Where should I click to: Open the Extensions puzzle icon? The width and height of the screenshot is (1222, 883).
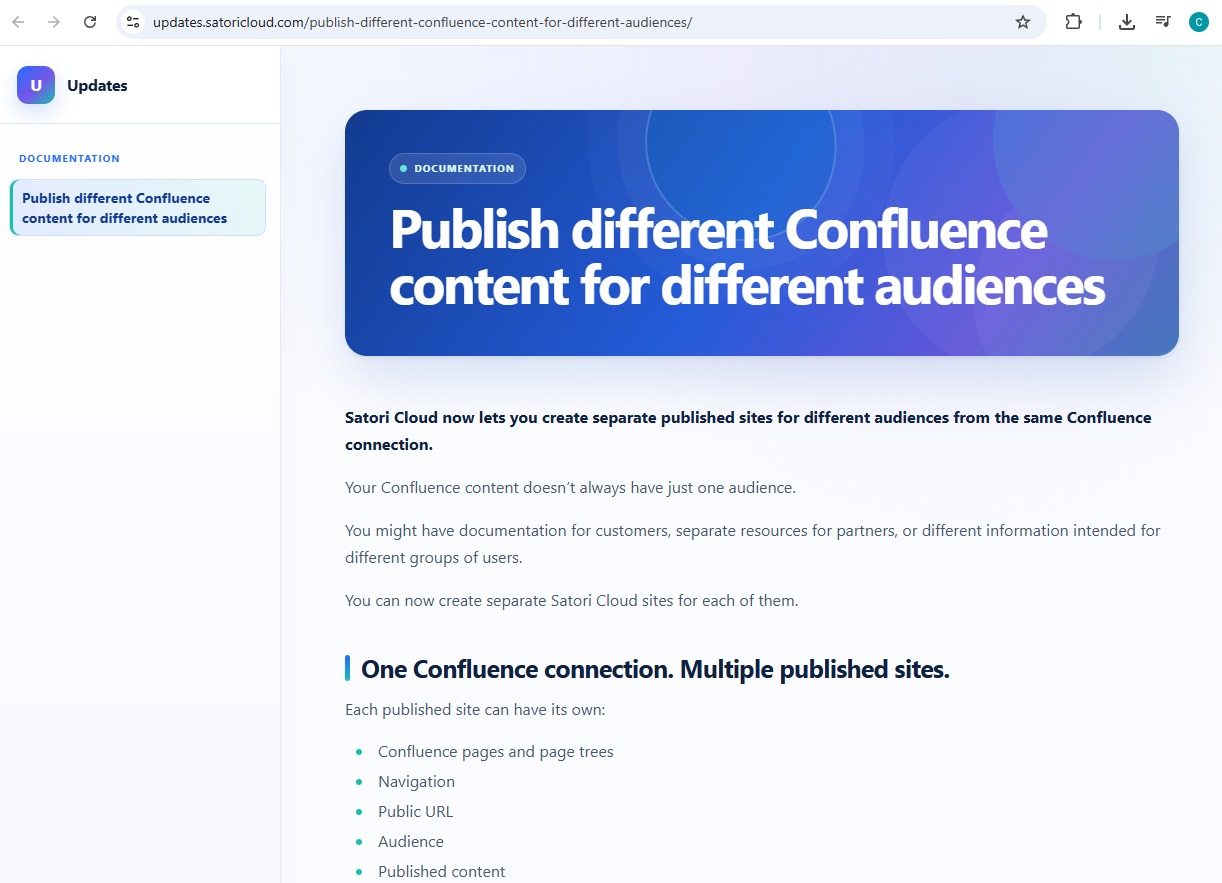[x=1073, y=22]
